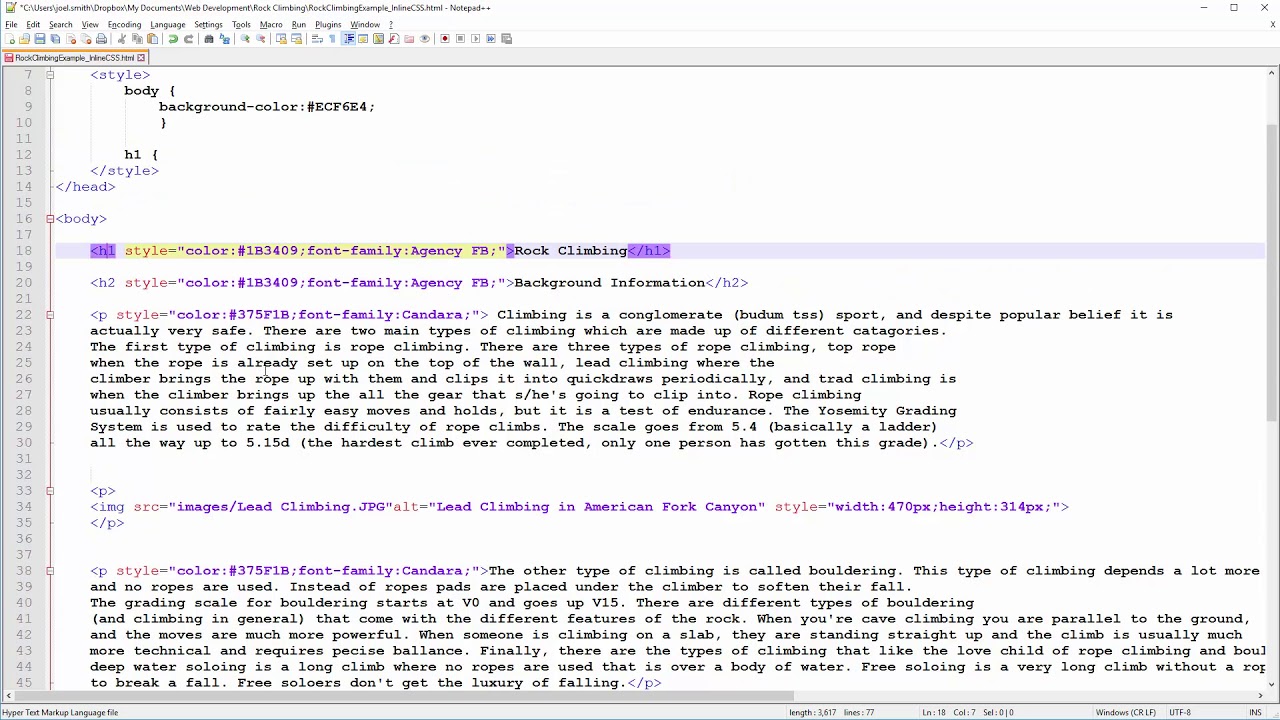Click the 'background-color:#ECF6E4;' code text

[x=267, y=107]
